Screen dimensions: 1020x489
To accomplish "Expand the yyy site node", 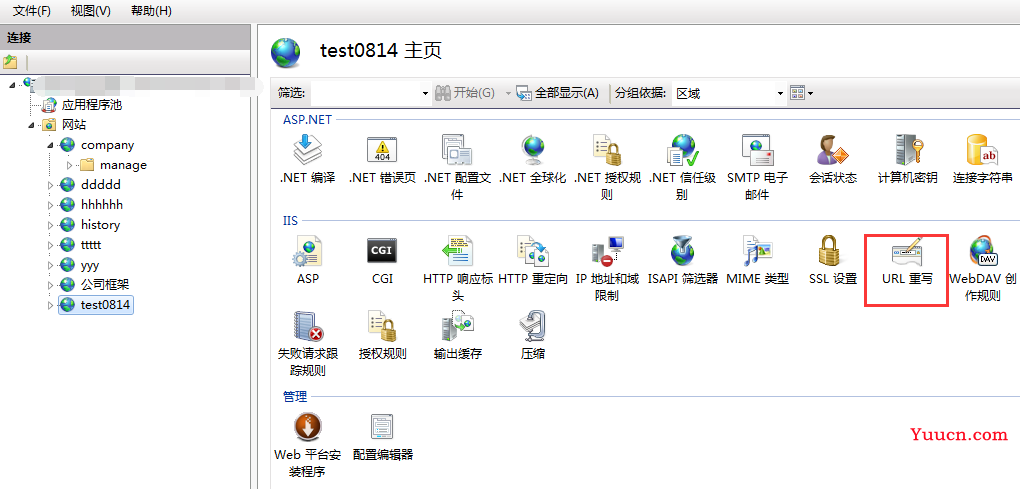I will tap(51, 265).
